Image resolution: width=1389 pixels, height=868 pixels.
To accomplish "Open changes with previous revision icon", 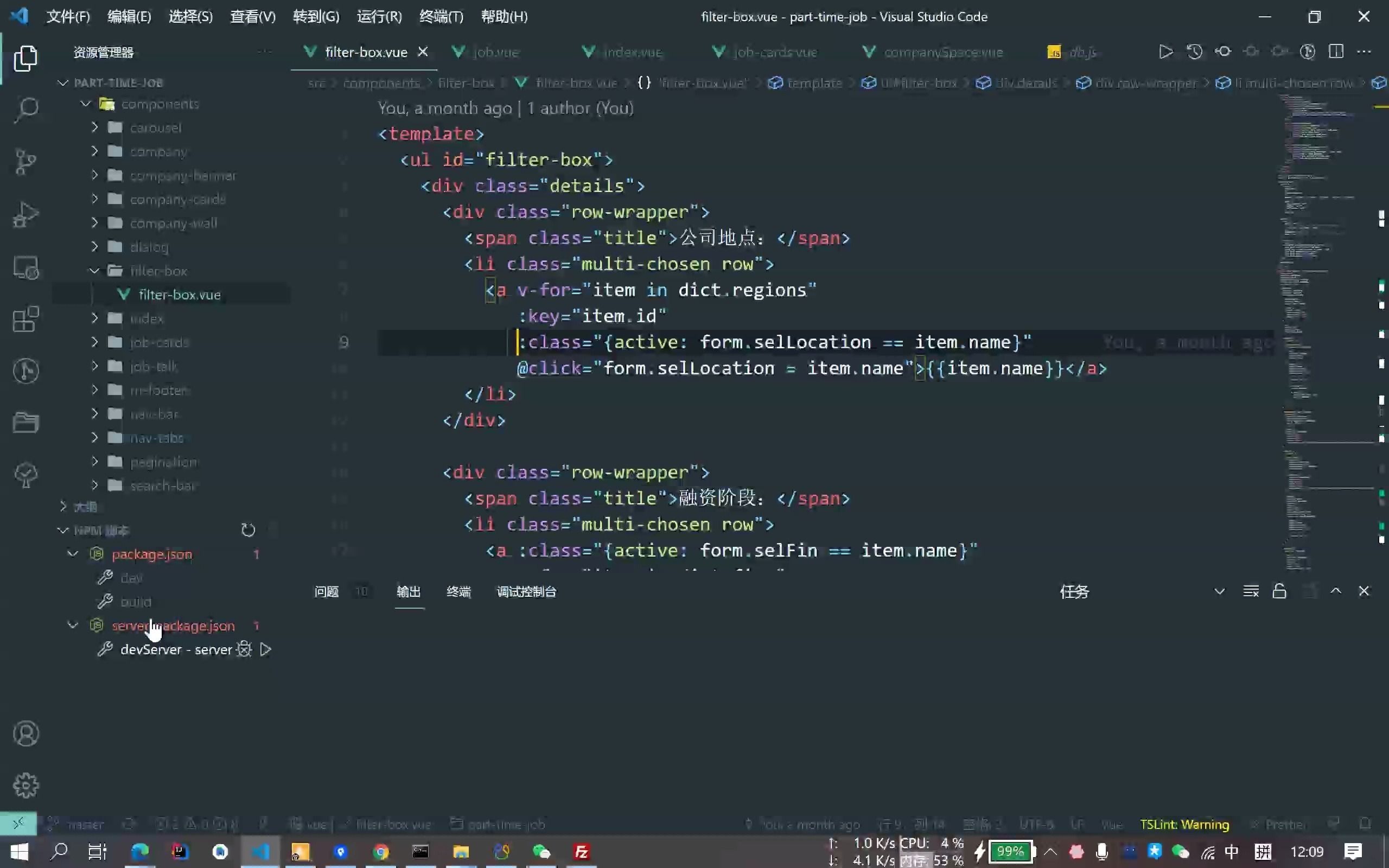I will (x=1222, y=52).
